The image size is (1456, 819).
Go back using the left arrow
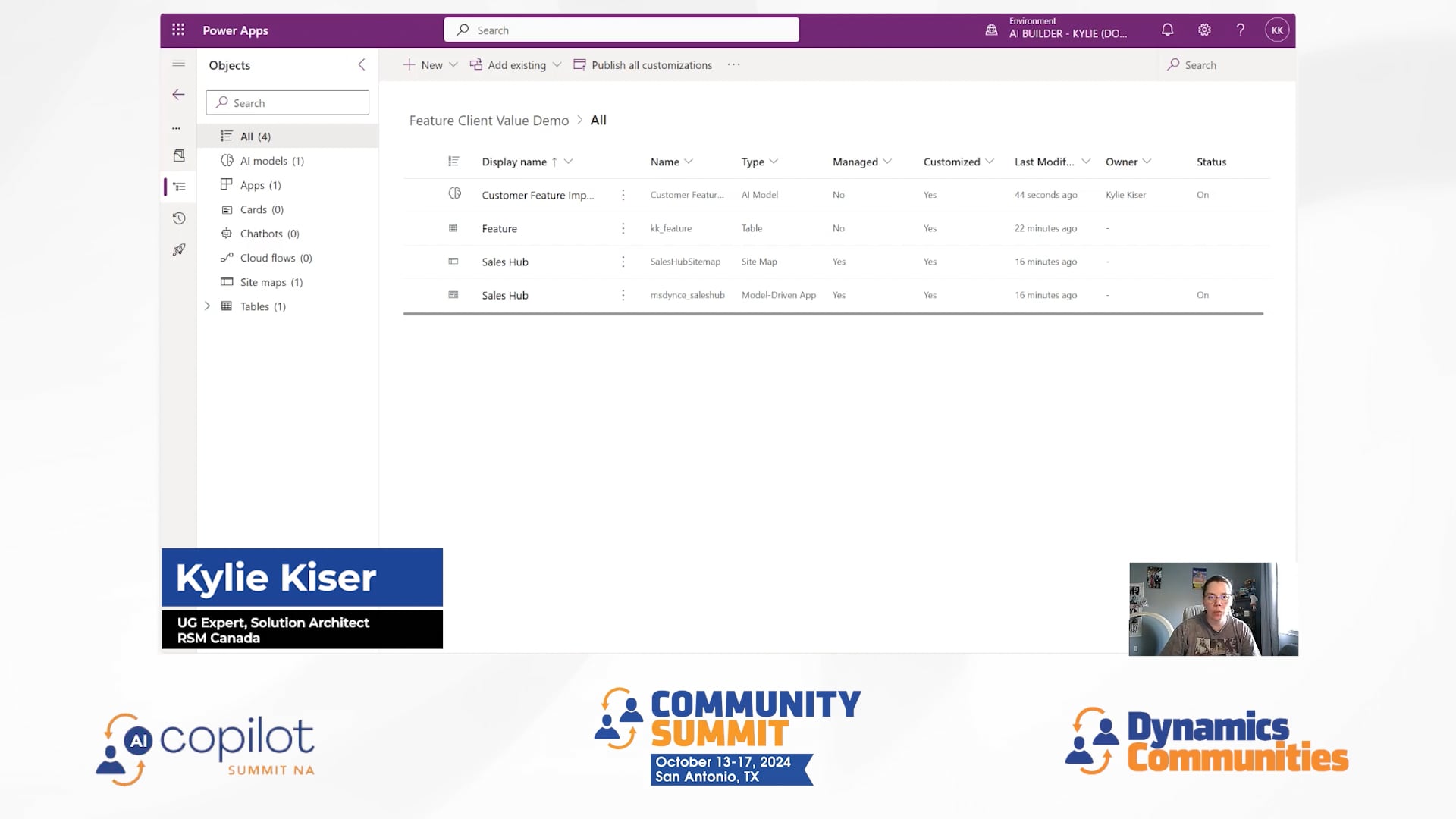[179, 95]
